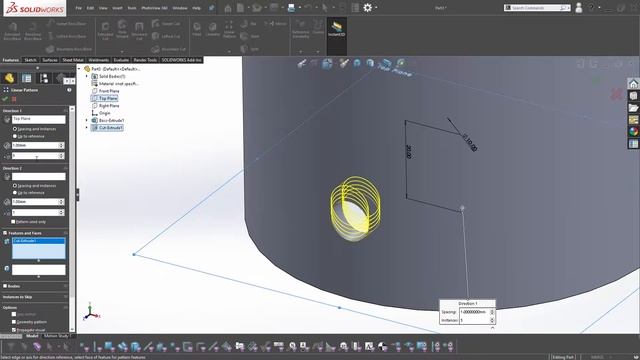640x360 pixels.
Task: Enable Geometry pattern option
Action: (x=14, y=322)
